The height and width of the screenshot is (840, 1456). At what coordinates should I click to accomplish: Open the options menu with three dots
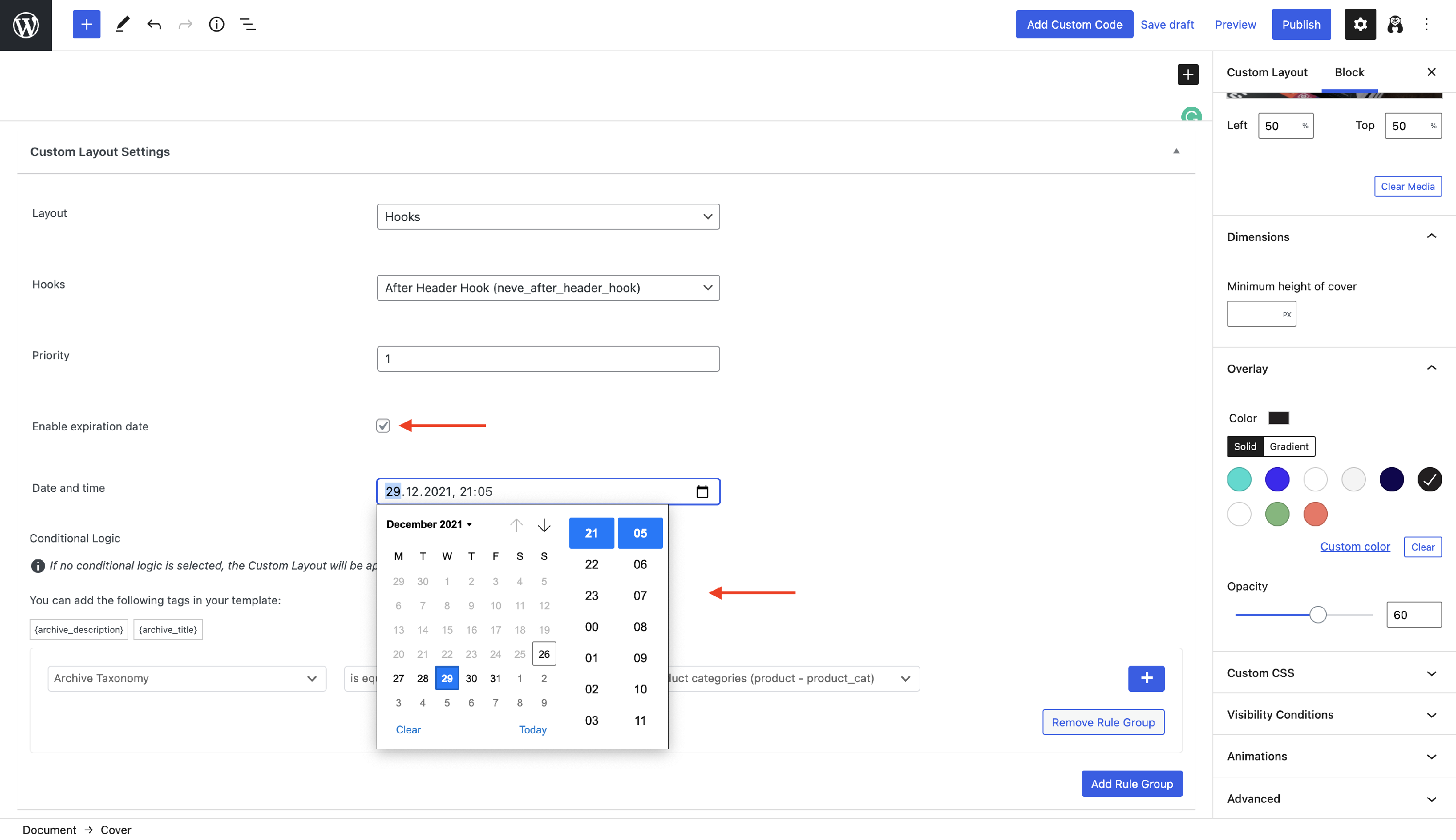(x=1426, y=24)
